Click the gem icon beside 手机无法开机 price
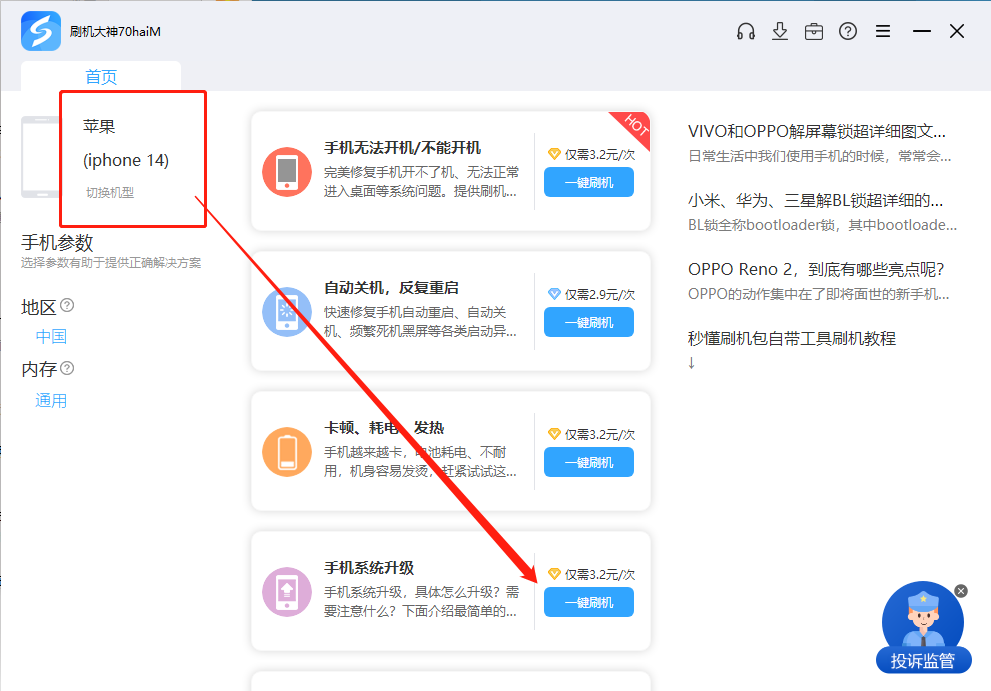The height and width of the screenshot is (691, 991). point(554,154)
